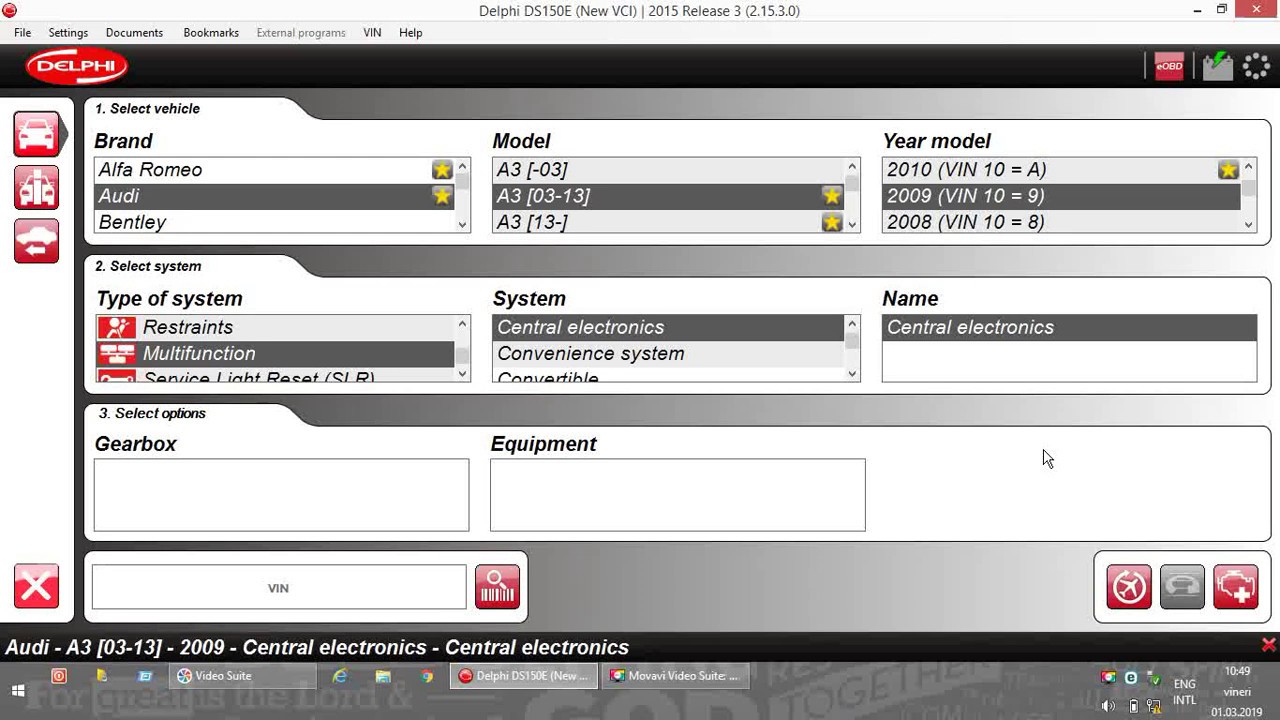The image size is (1280, 720).
Task: Open the Help menu
Action: (x=410, y=32)
